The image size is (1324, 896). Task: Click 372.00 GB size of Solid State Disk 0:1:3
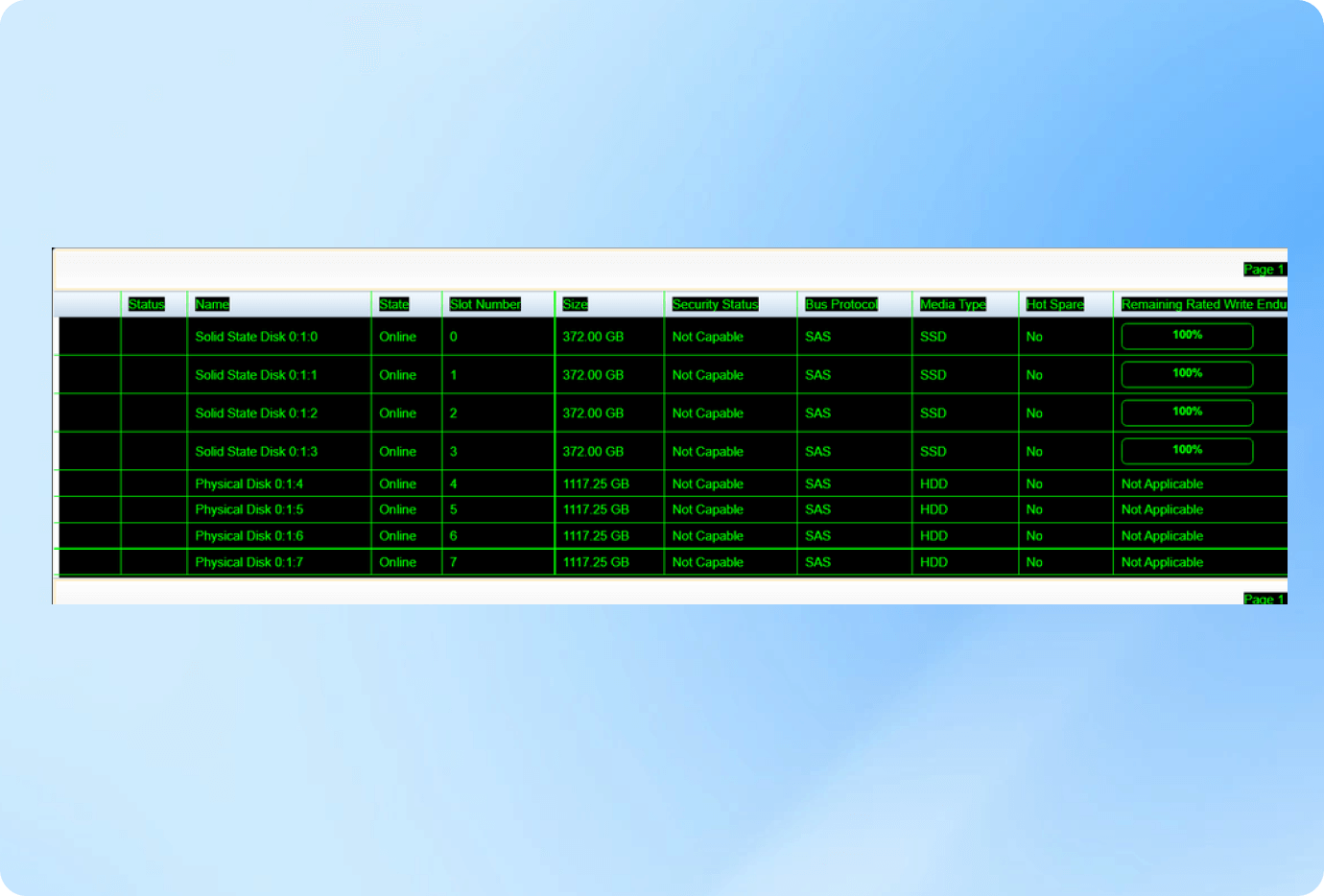(x=593, y=452)
